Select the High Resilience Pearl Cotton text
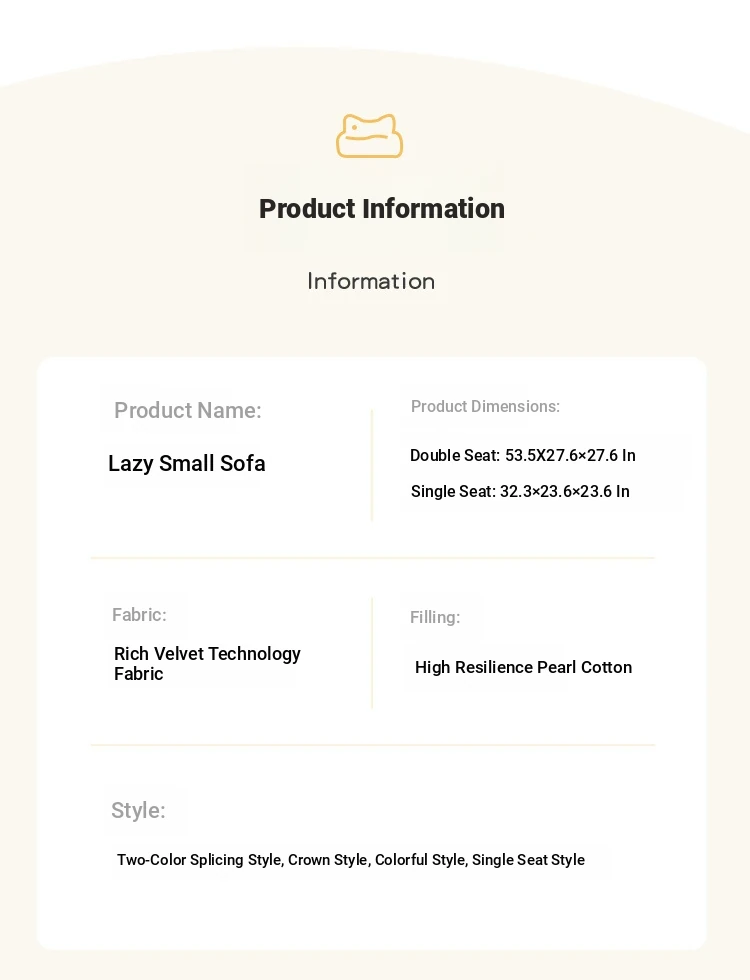 523,667
